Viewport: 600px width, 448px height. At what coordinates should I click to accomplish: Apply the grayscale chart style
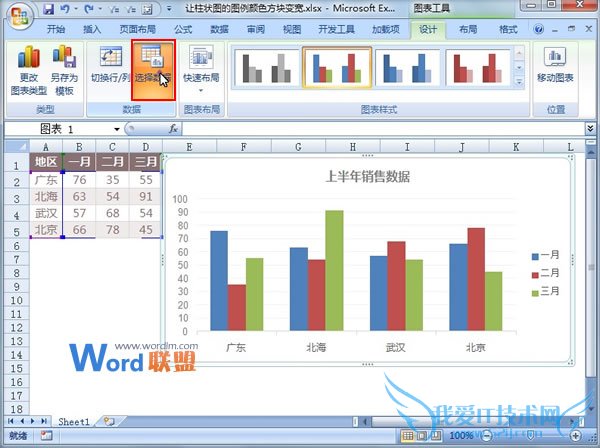267,68
